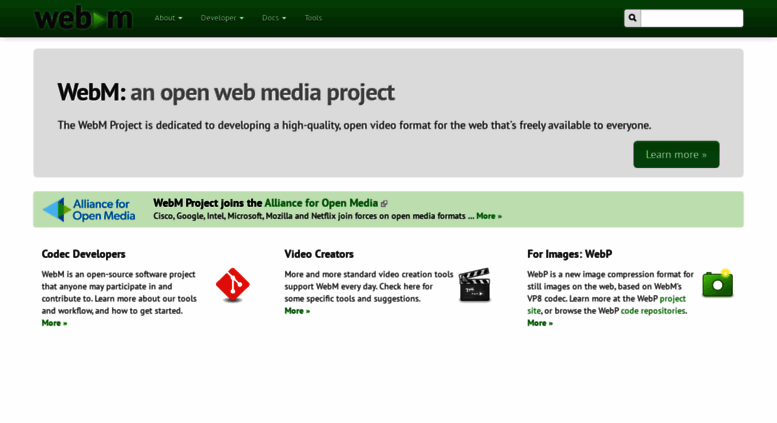The height and width of the screenshot is (423, 777).
Task: Click the 'WebM: an open web media project' title
Action: click(x=226, y=93)
